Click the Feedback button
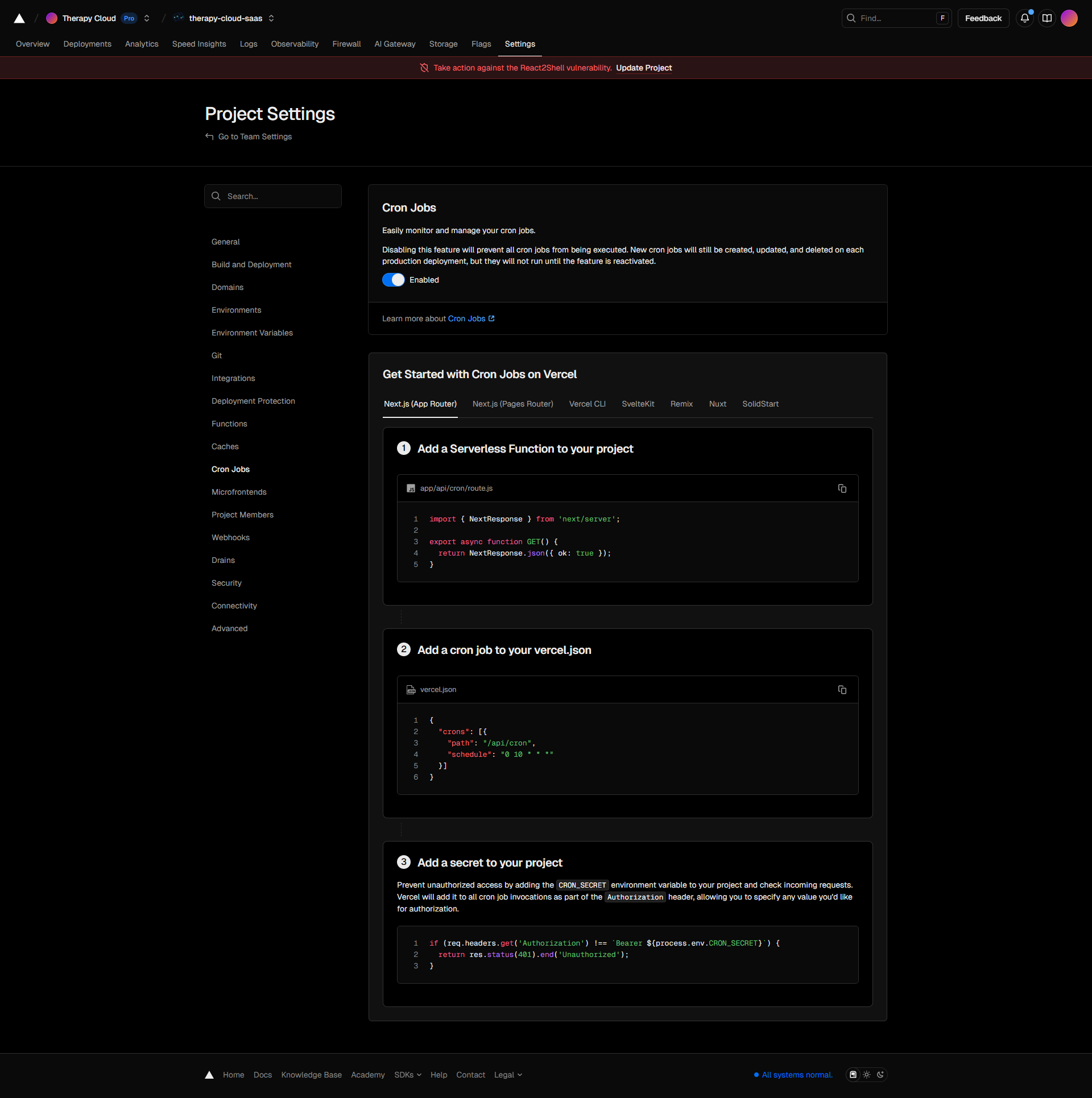Viewport: 1092px width, 1098px height. tap(983, 18)
